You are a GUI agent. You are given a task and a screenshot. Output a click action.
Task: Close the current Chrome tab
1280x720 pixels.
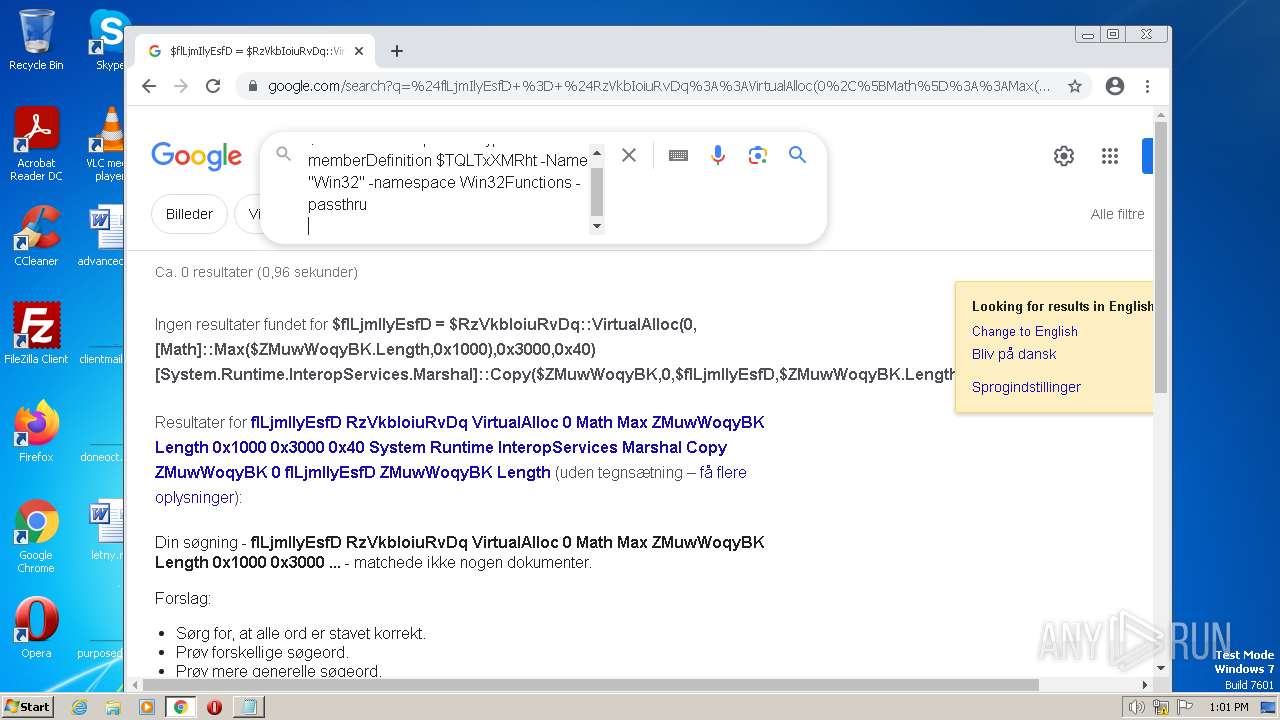(358, 51)
